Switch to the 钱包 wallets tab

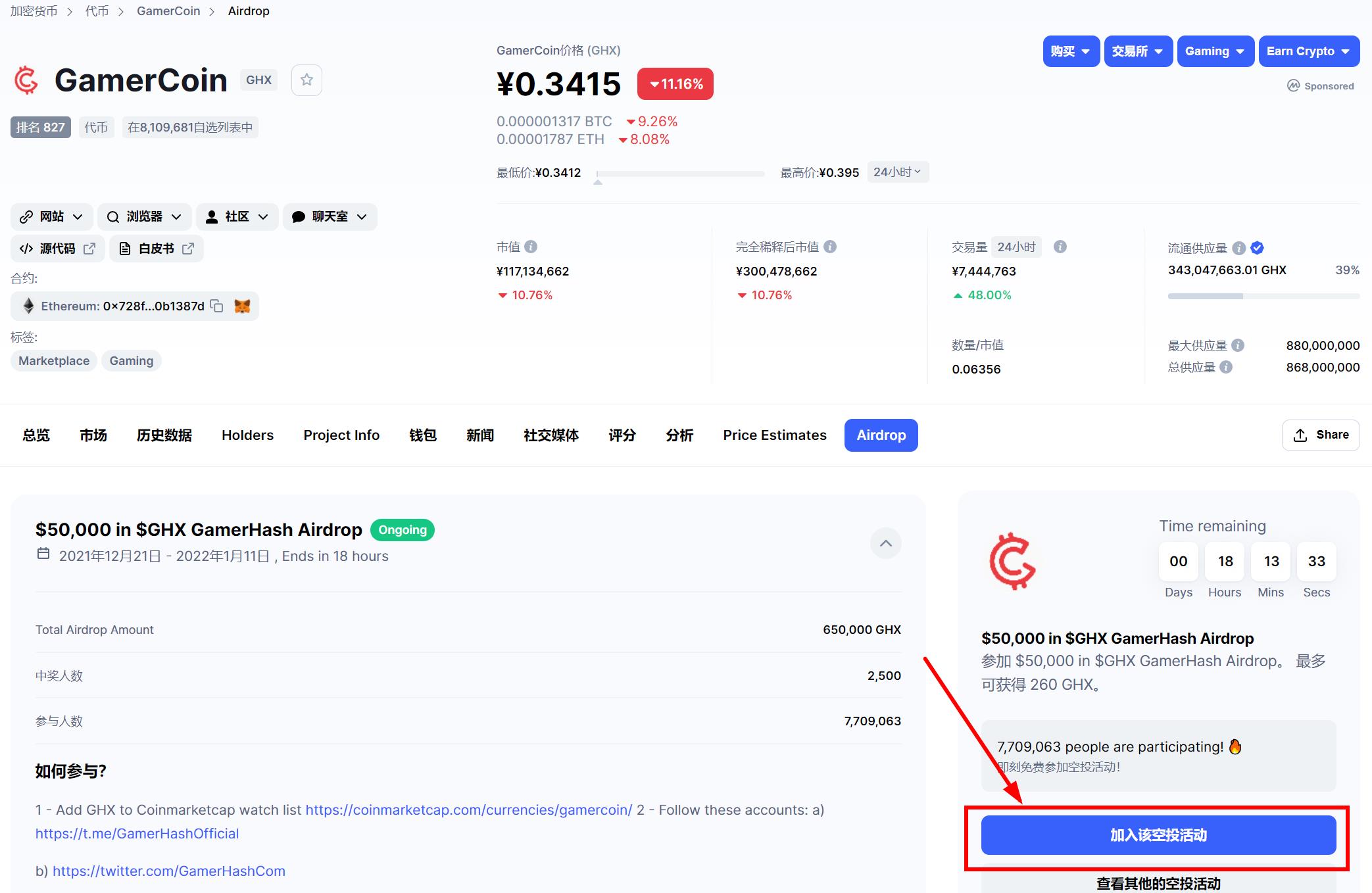(x=423, y=435)
